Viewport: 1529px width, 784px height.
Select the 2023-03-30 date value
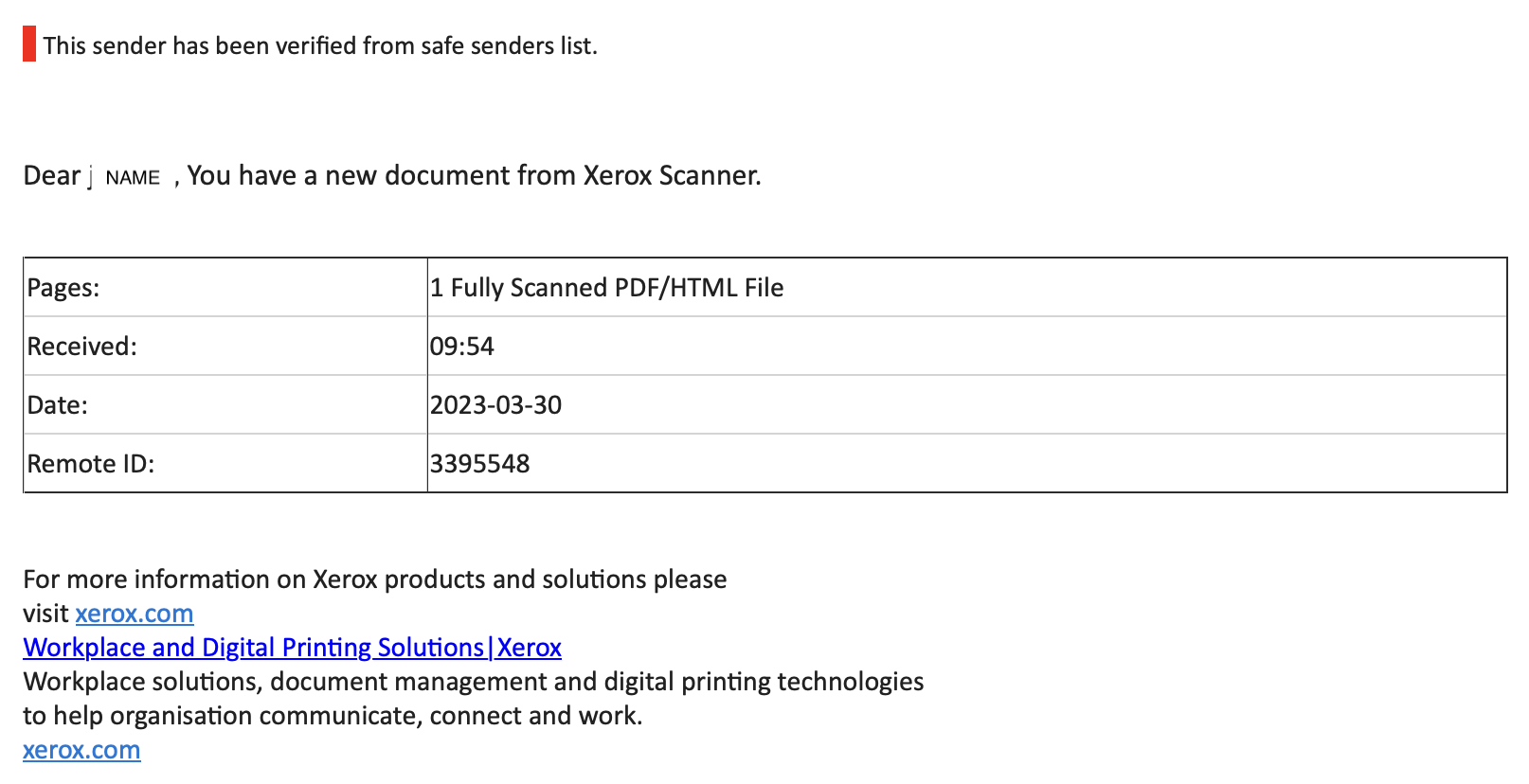click(x=496, y=405)
